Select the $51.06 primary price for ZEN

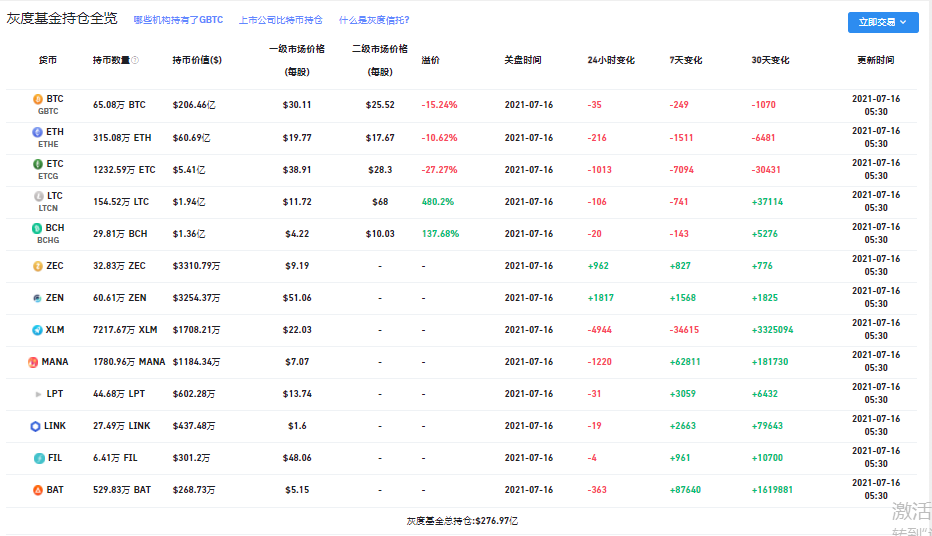pos(297,298)
